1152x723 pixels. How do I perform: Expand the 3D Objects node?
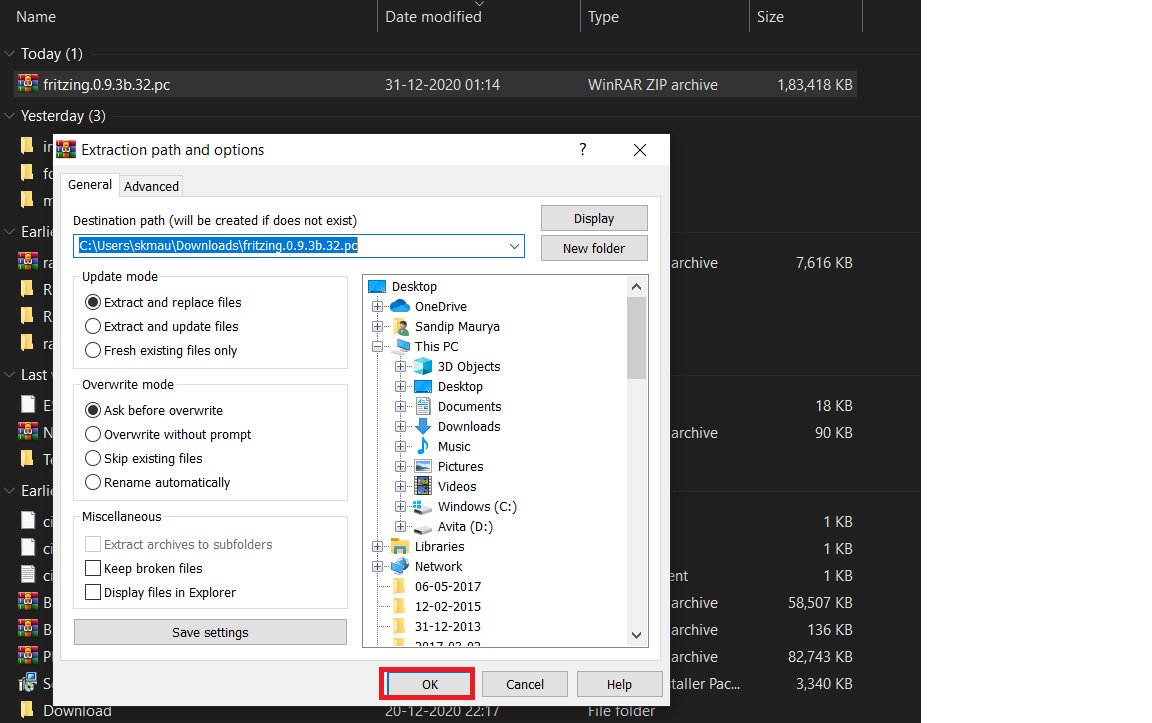coord(400,366)
